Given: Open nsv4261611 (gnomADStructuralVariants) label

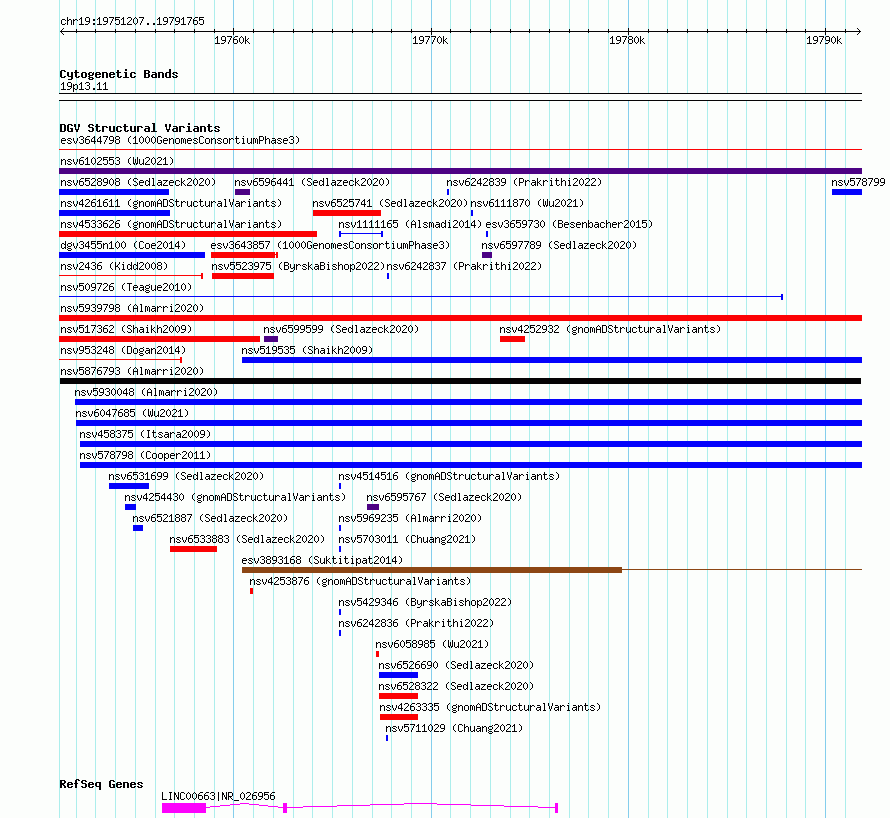Looking at the screenshot, I should [171, 203].
